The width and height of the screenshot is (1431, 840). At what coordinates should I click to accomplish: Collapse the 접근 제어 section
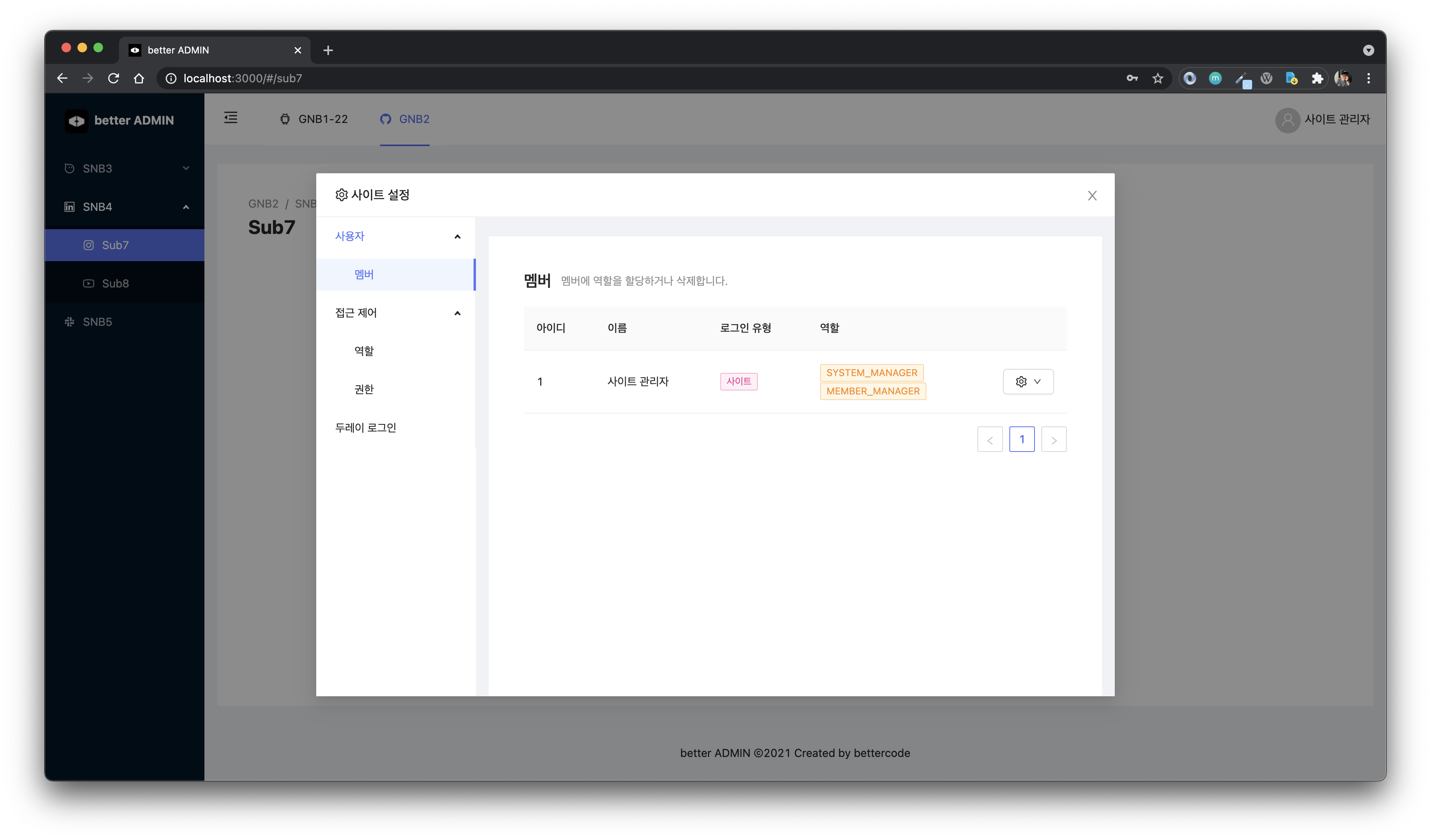tap(457, 313)
